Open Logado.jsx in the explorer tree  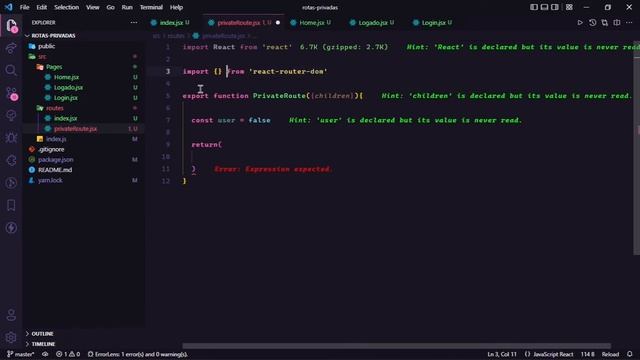point(68,87)
